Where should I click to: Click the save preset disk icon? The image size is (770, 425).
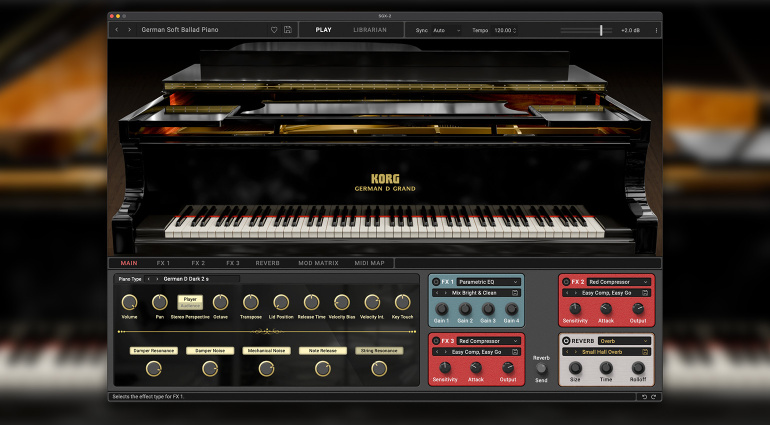[288, 30]
